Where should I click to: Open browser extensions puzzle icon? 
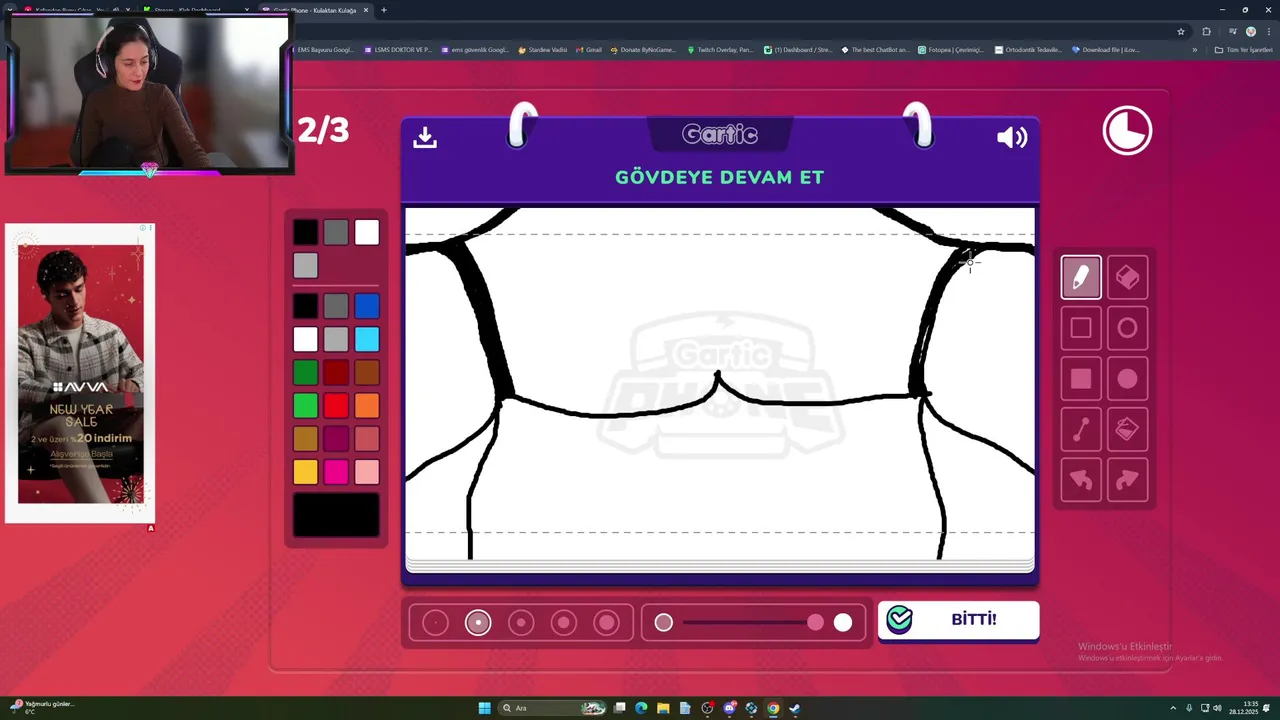[x=1206, y=31]
